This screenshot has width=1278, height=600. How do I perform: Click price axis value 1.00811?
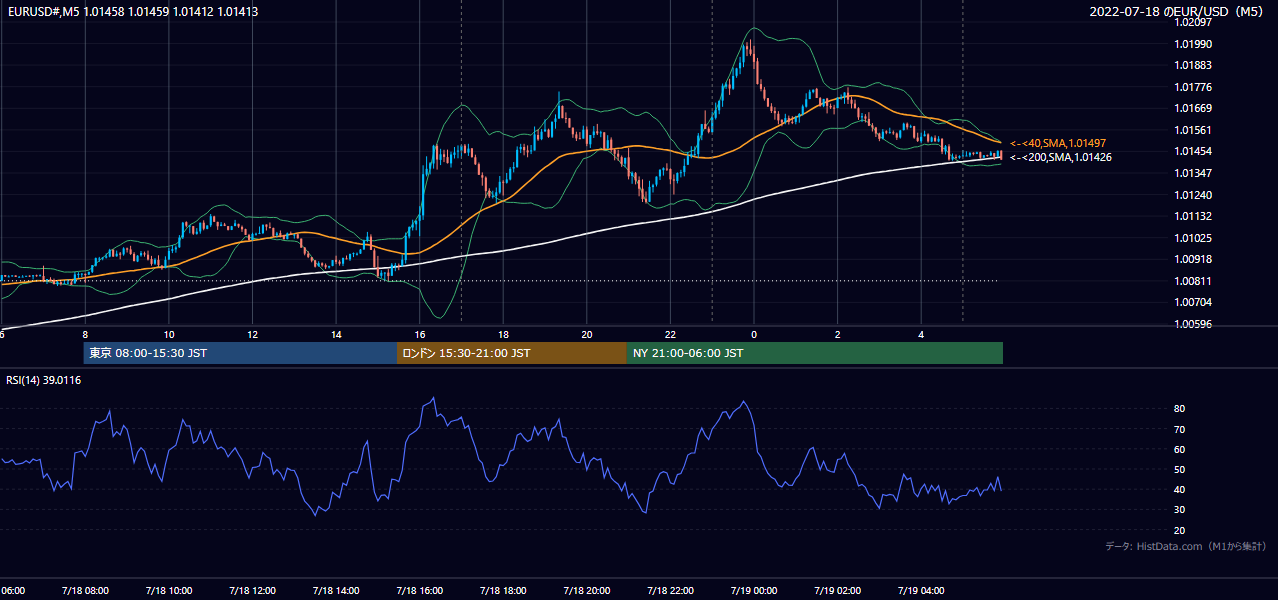coord(1194,281)
